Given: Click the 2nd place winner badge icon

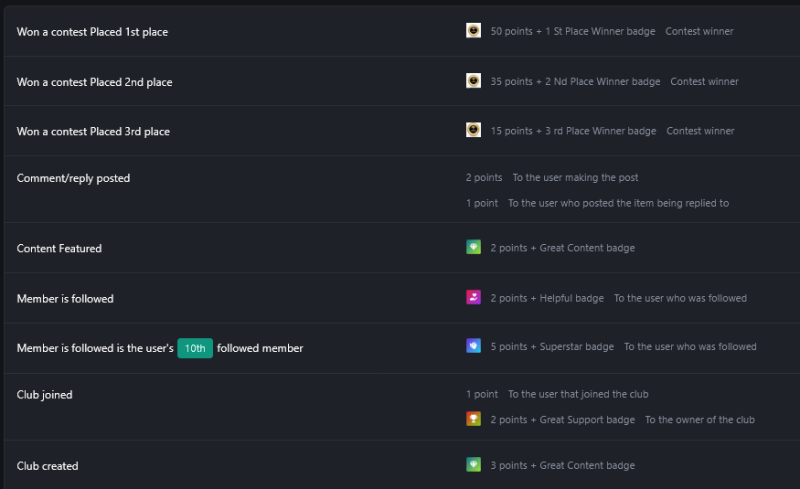Looking at the screenshot, I should pos(473,81).
